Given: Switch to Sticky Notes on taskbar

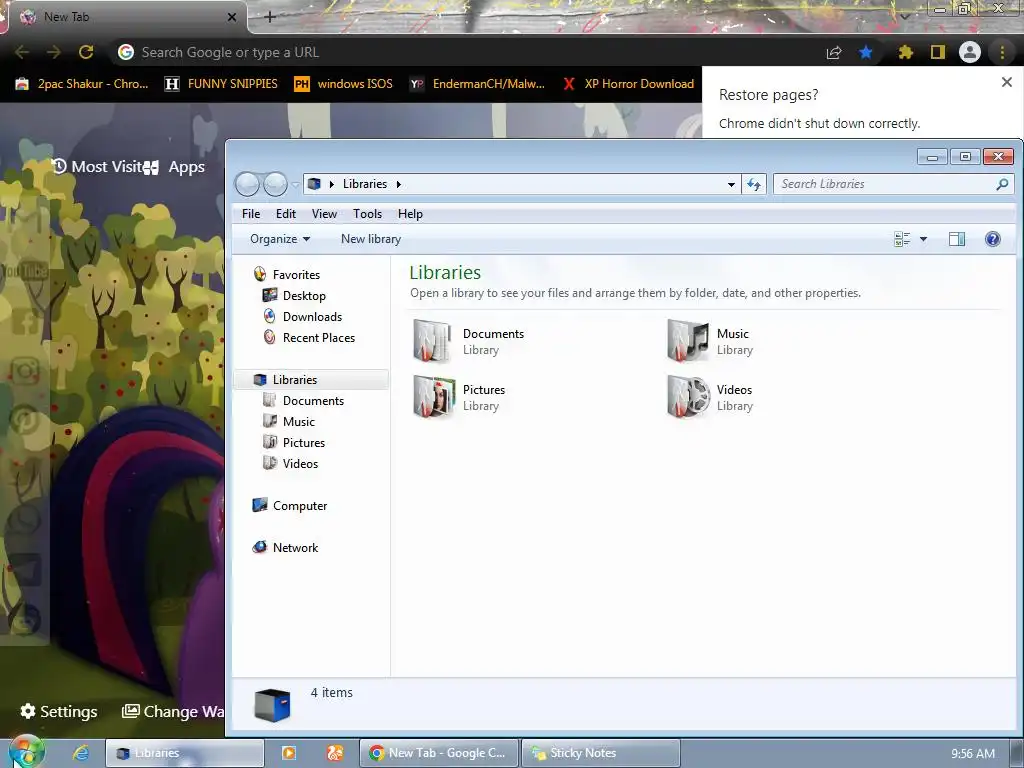Looking at the screenshot, I should click(601, 753).
